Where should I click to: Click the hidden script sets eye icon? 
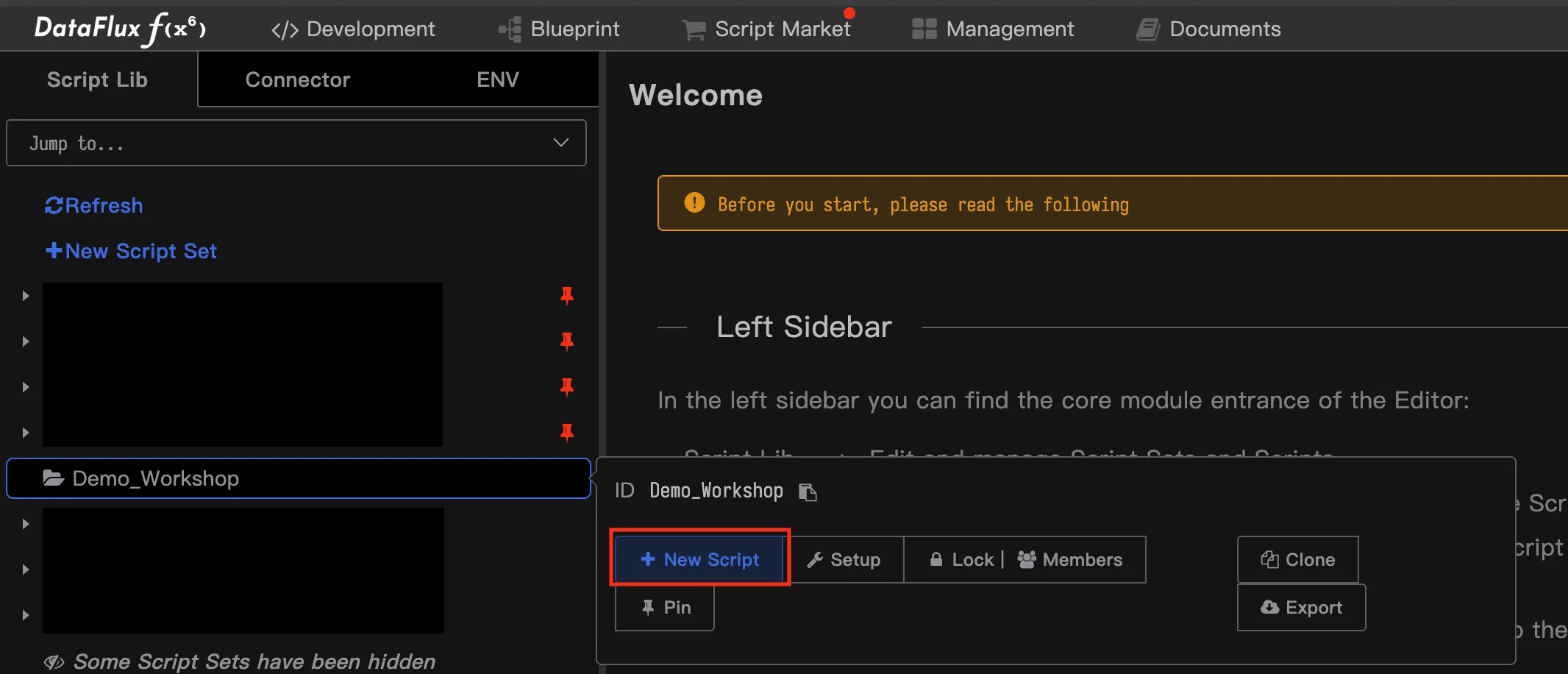[54, 661]
